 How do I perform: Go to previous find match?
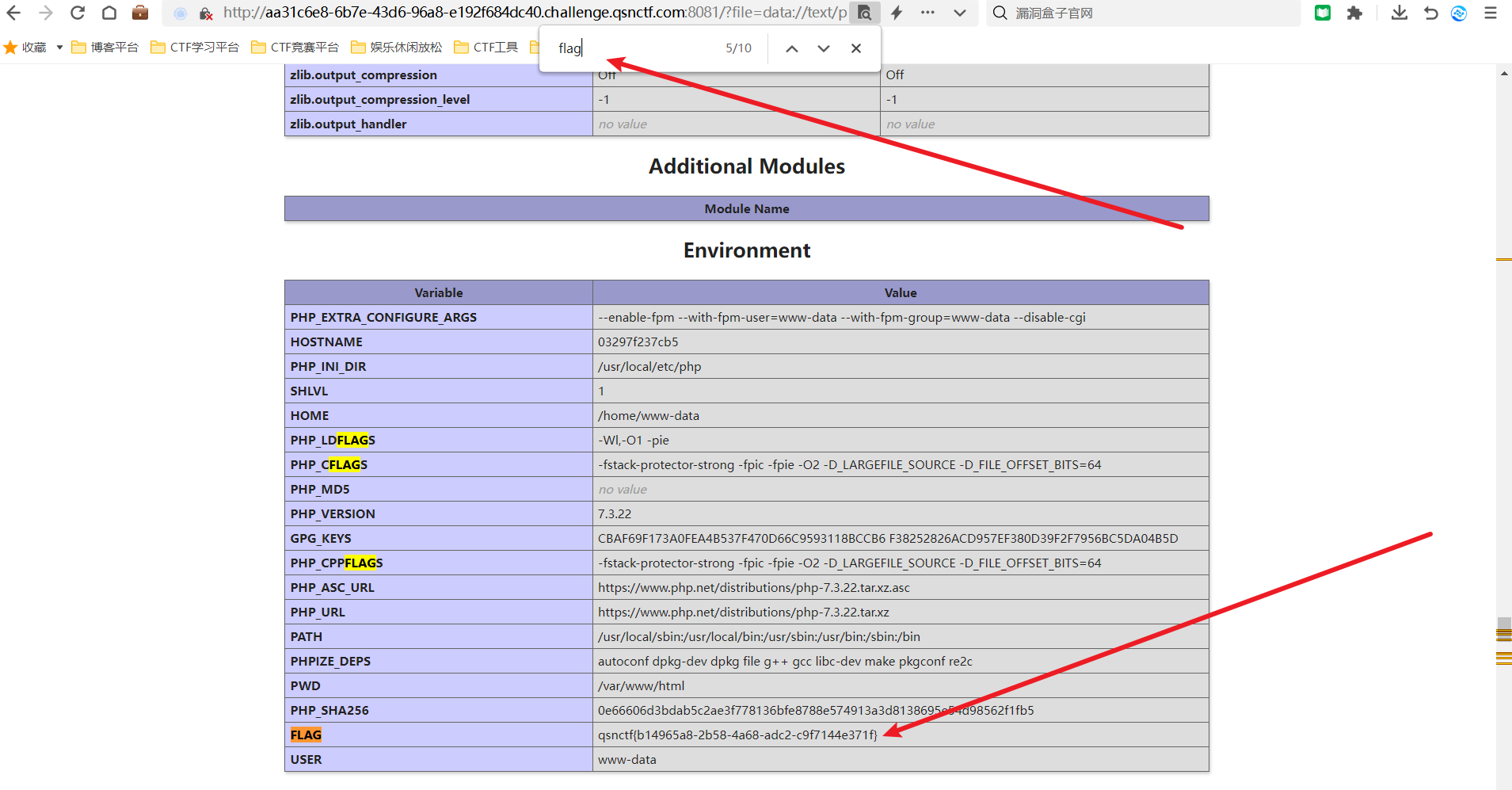(791, 48)
